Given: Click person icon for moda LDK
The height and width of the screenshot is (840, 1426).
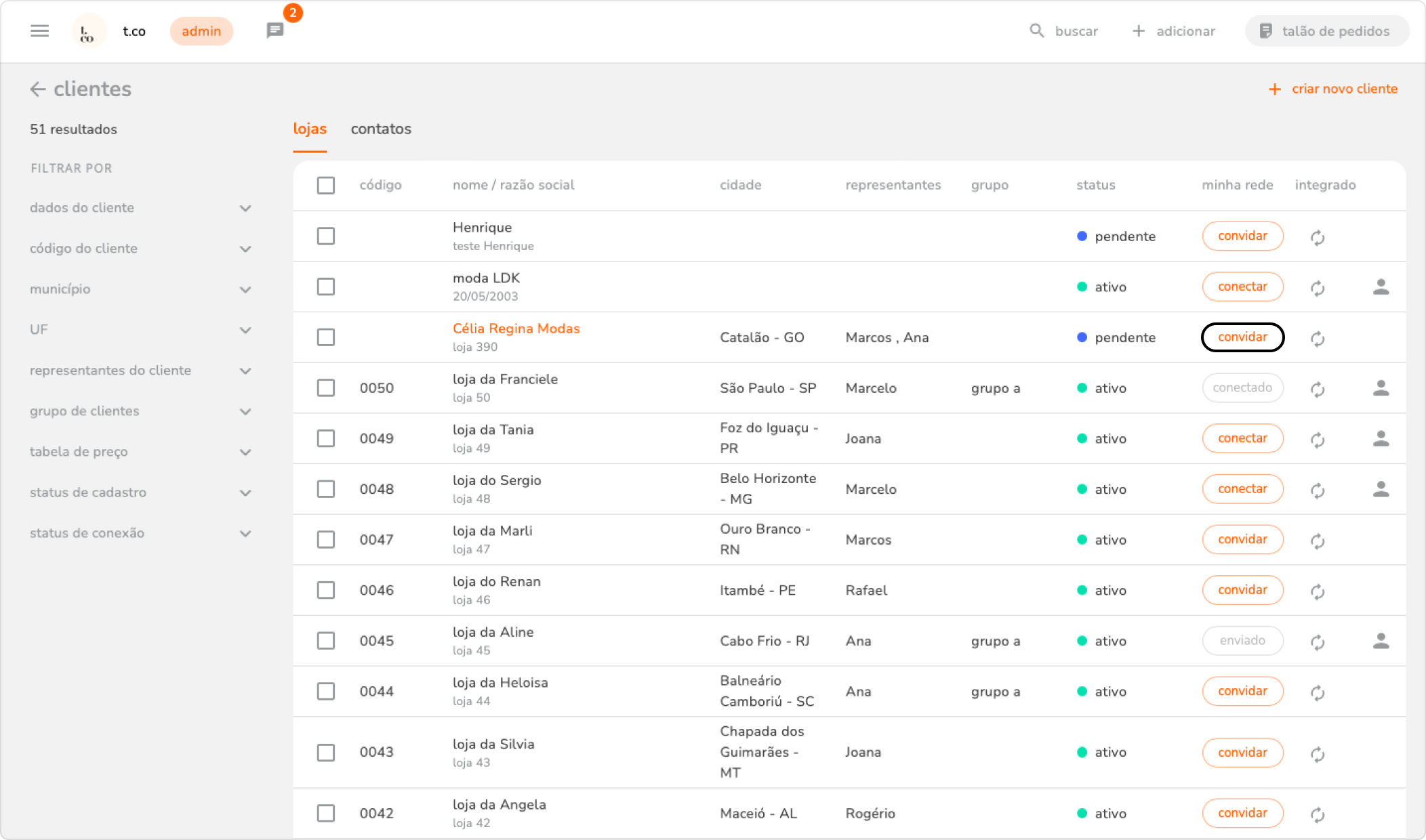Looking at the screenshot, I should 1381,287.
